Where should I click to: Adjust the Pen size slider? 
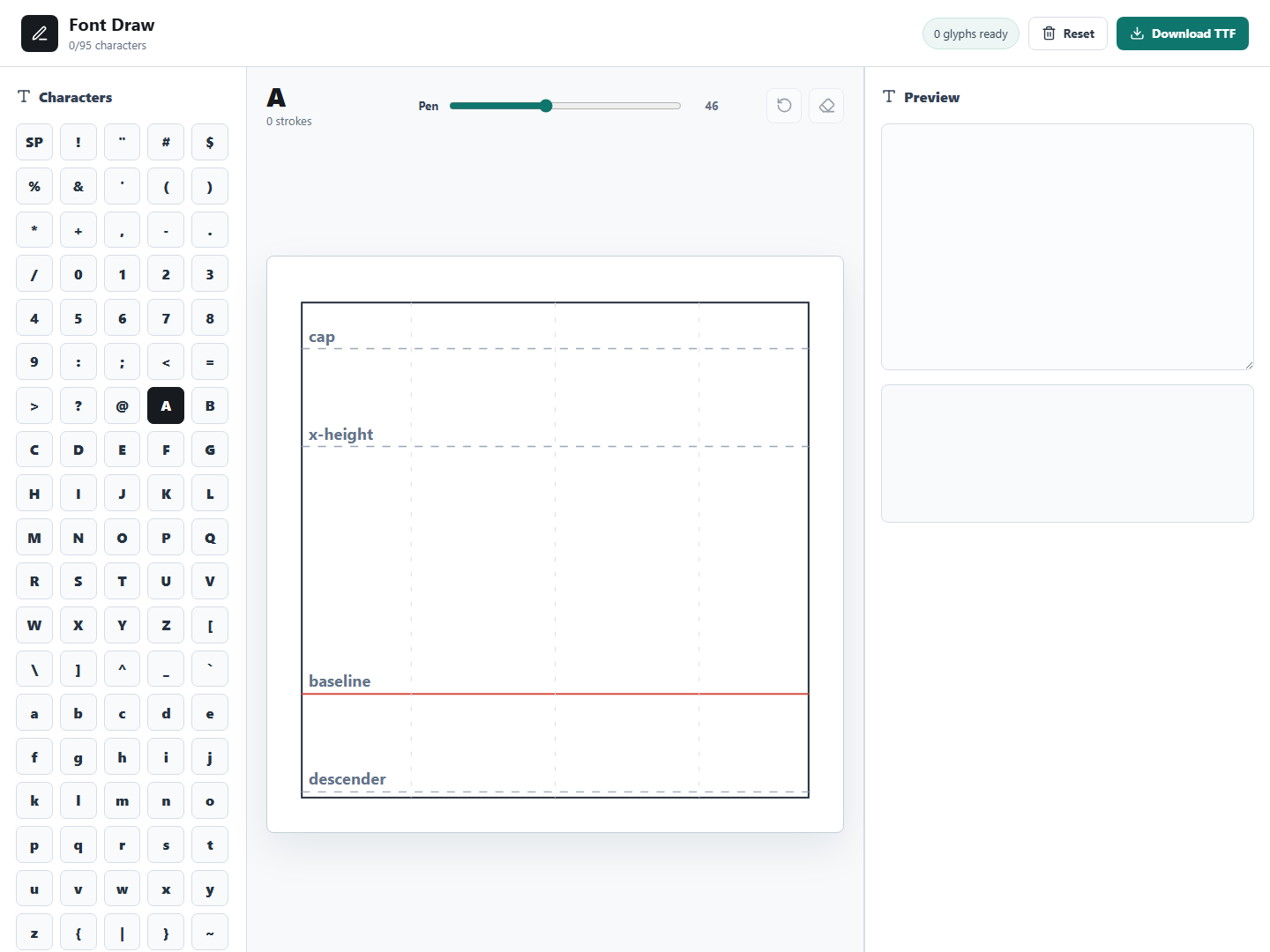pos(565,106)
